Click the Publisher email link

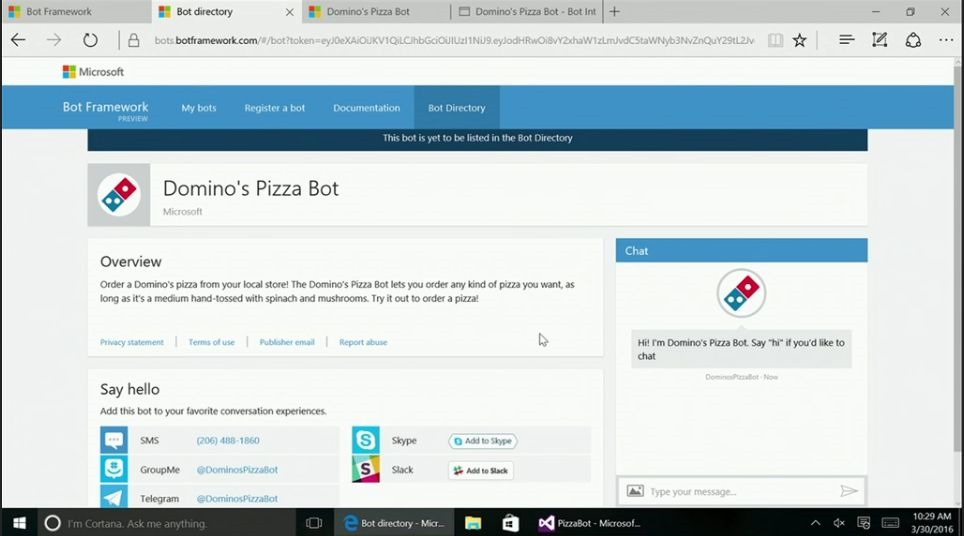pyautogui.click(x=286, y=342)
